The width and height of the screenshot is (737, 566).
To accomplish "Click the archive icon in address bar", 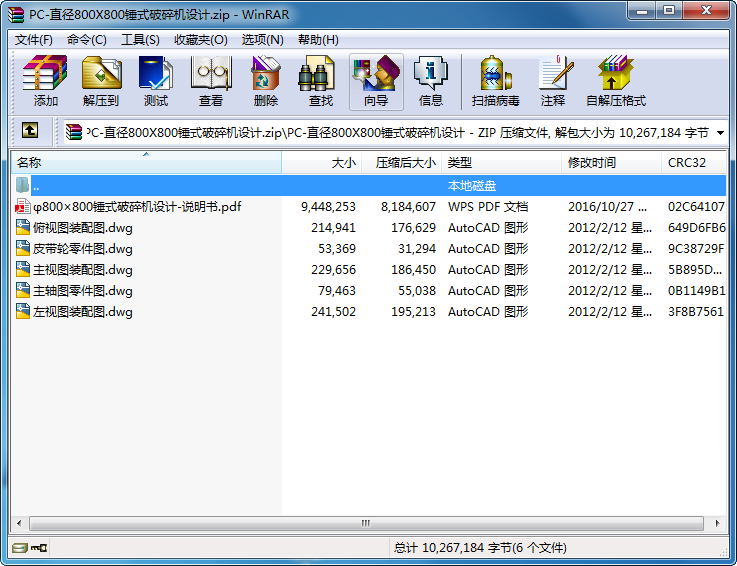I will (x=74, y=132).
